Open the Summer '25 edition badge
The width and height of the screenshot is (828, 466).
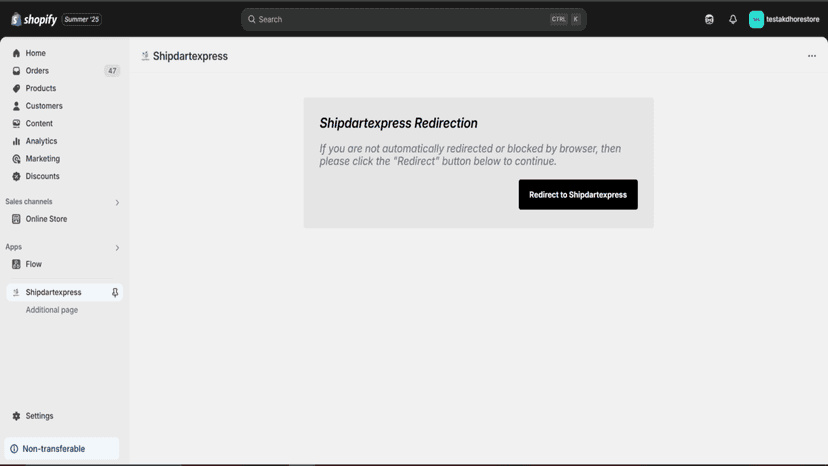pos(82,20)
